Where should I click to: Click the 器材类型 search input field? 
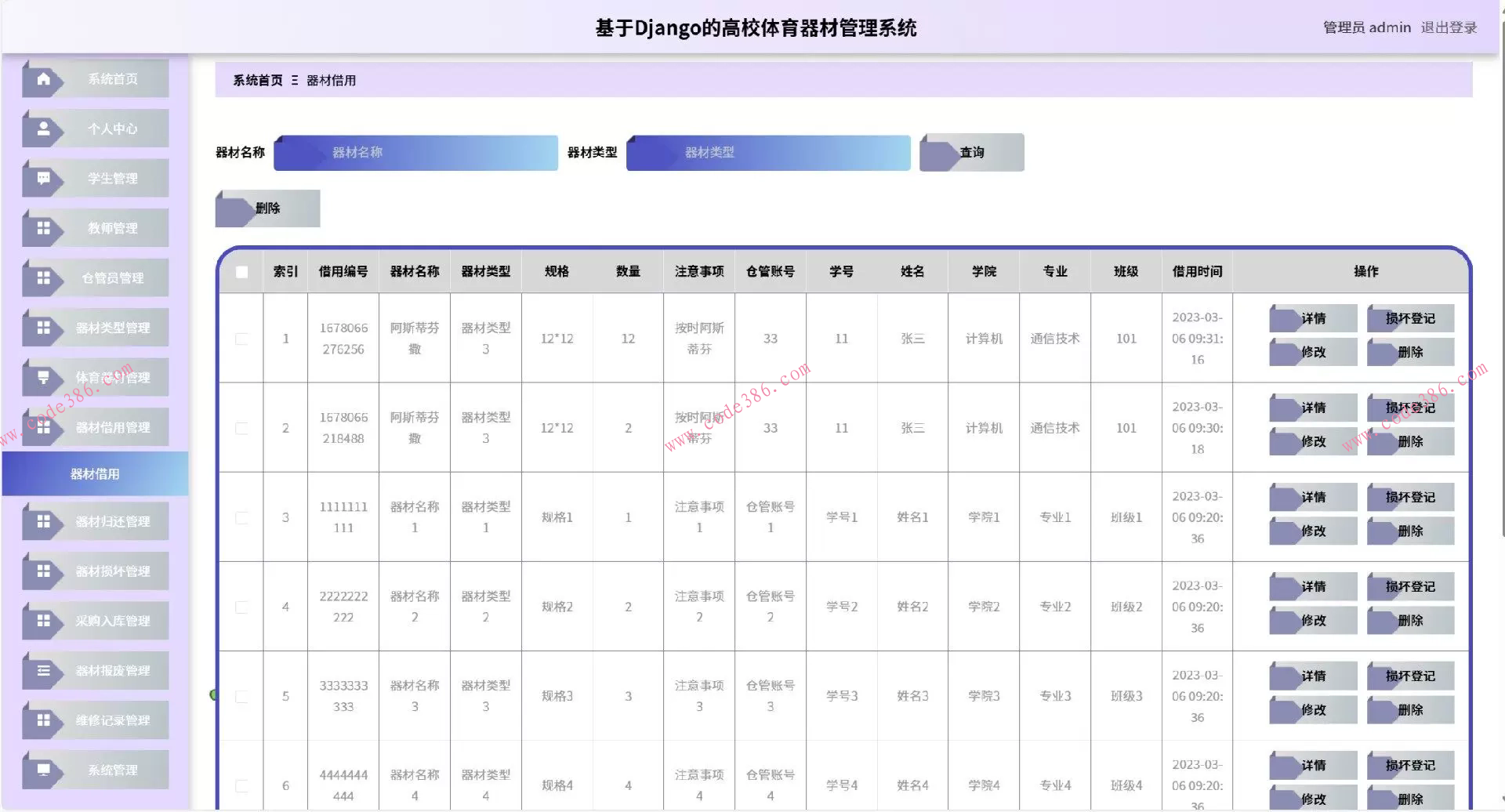(x=768, y=153)
